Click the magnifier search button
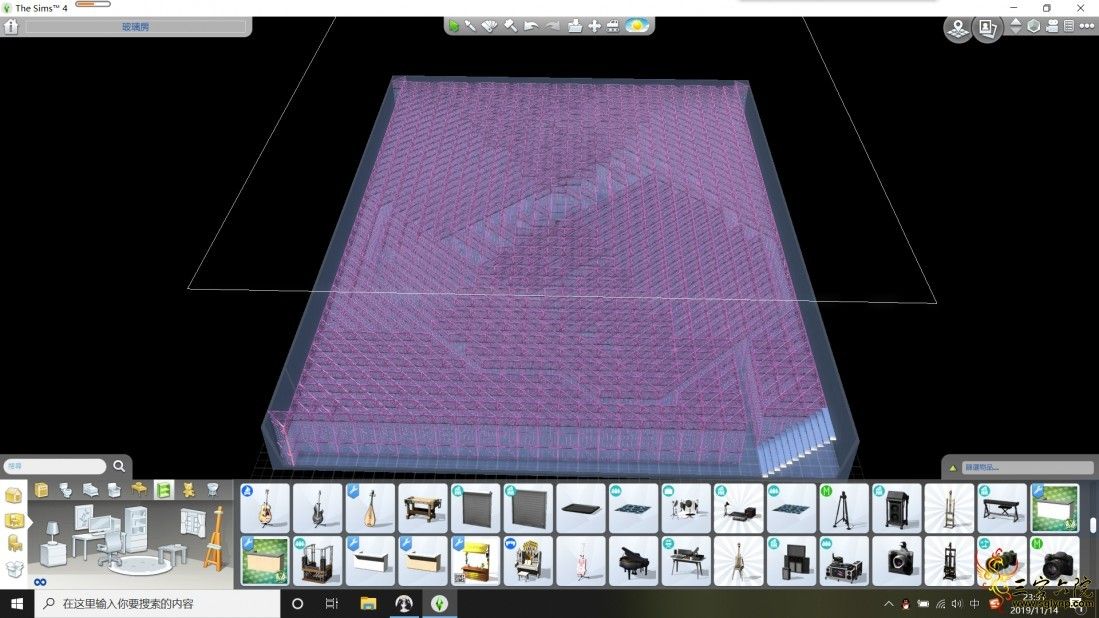The height and width of the screenshot is (618, 1099). (x=119, y=466)
